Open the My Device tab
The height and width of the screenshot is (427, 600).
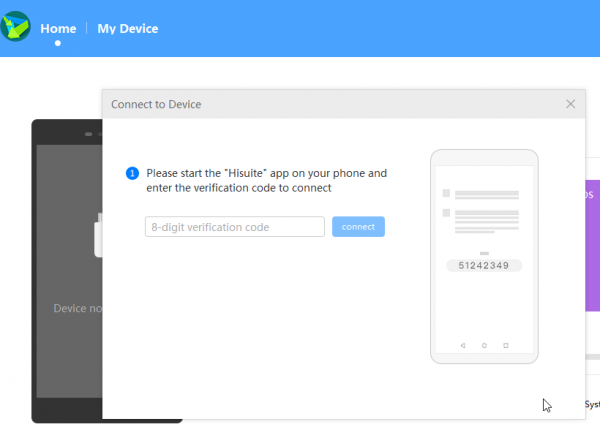(x=127, y=28)
